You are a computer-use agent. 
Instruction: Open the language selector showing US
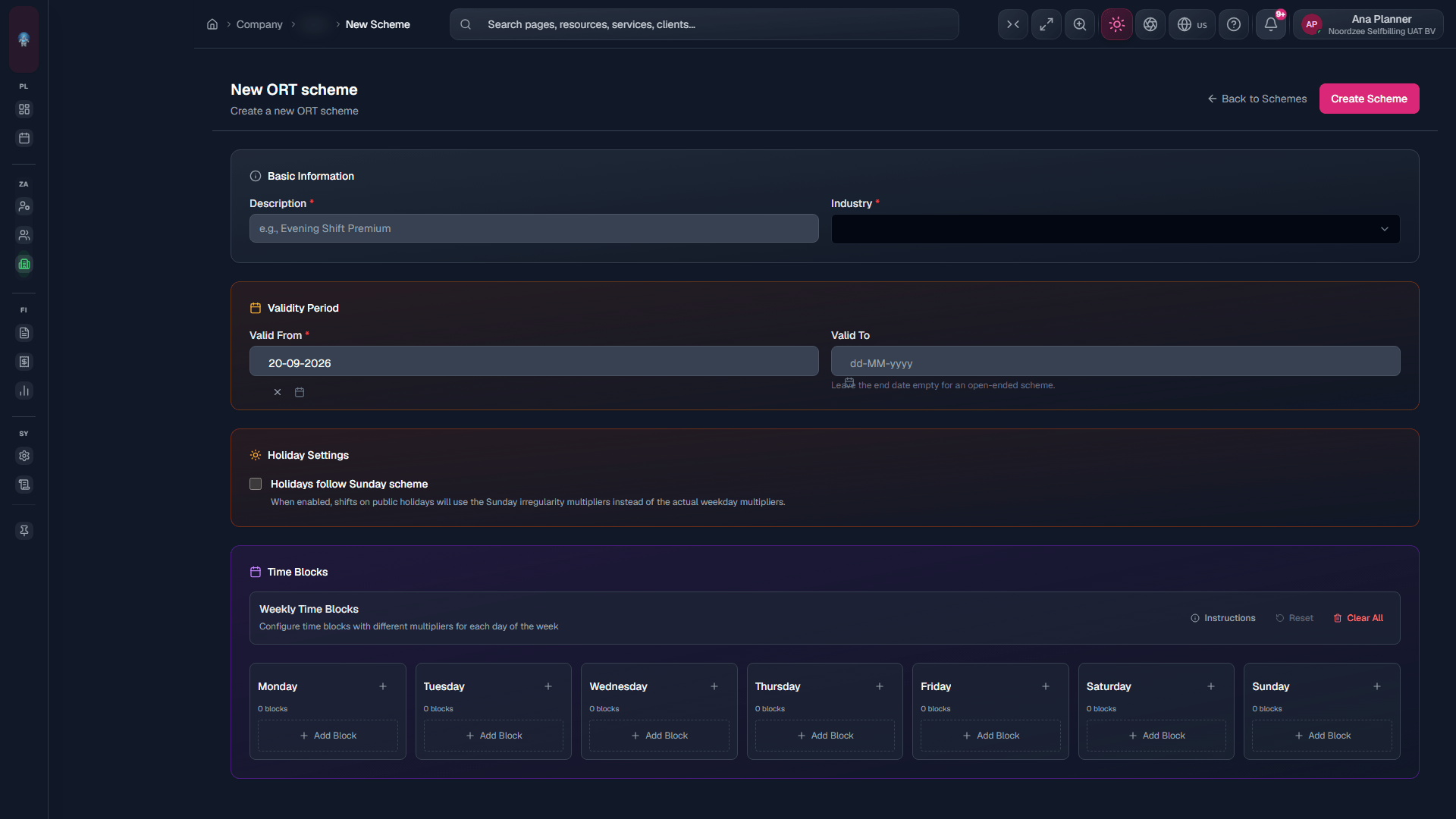[1192, 24]
